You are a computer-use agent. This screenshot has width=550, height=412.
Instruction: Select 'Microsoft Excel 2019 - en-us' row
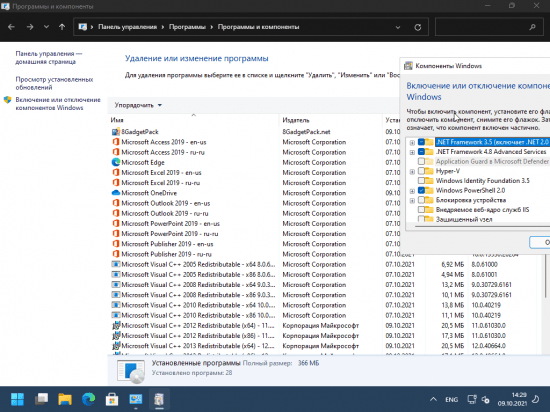click(254, 173)
